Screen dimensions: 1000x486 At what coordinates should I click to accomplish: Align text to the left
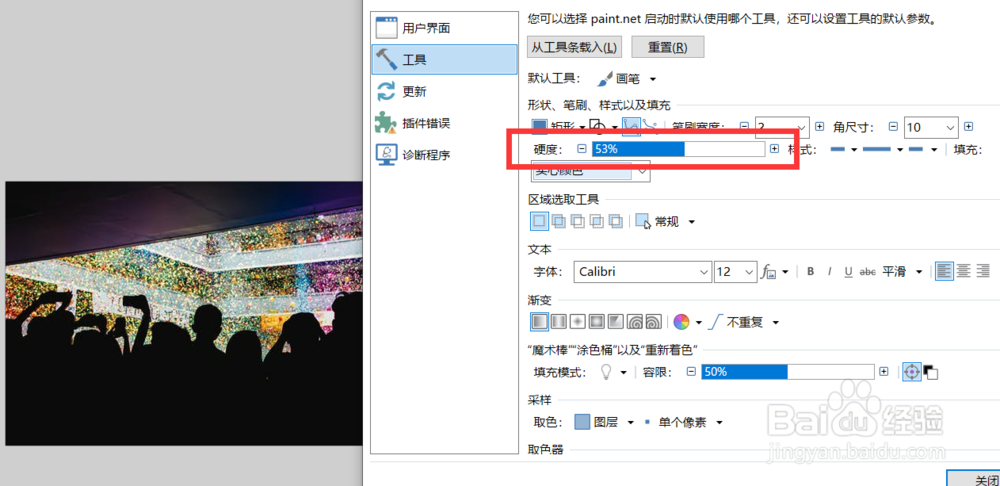tap(945, 271)
